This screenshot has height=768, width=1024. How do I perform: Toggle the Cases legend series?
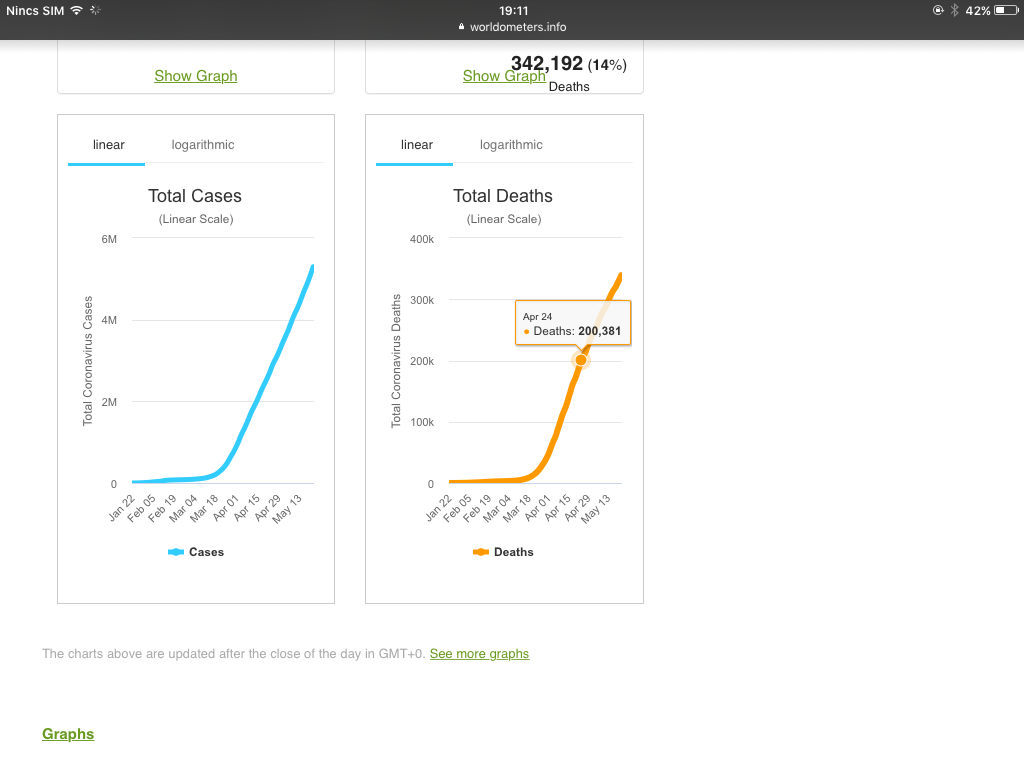click(x=196, y=552)
